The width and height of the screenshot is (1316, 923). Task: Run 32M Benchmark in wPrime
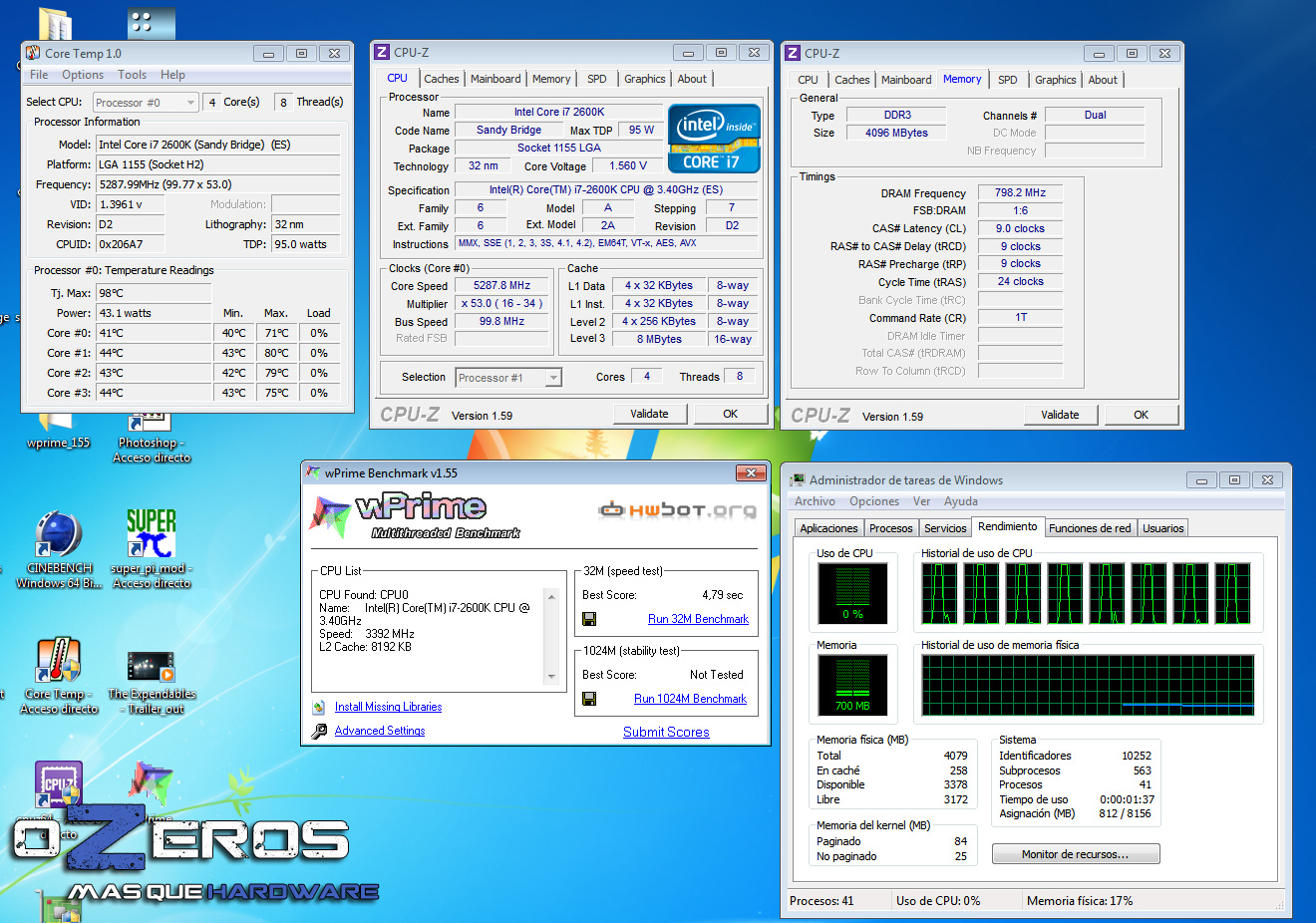pos(698,619)
